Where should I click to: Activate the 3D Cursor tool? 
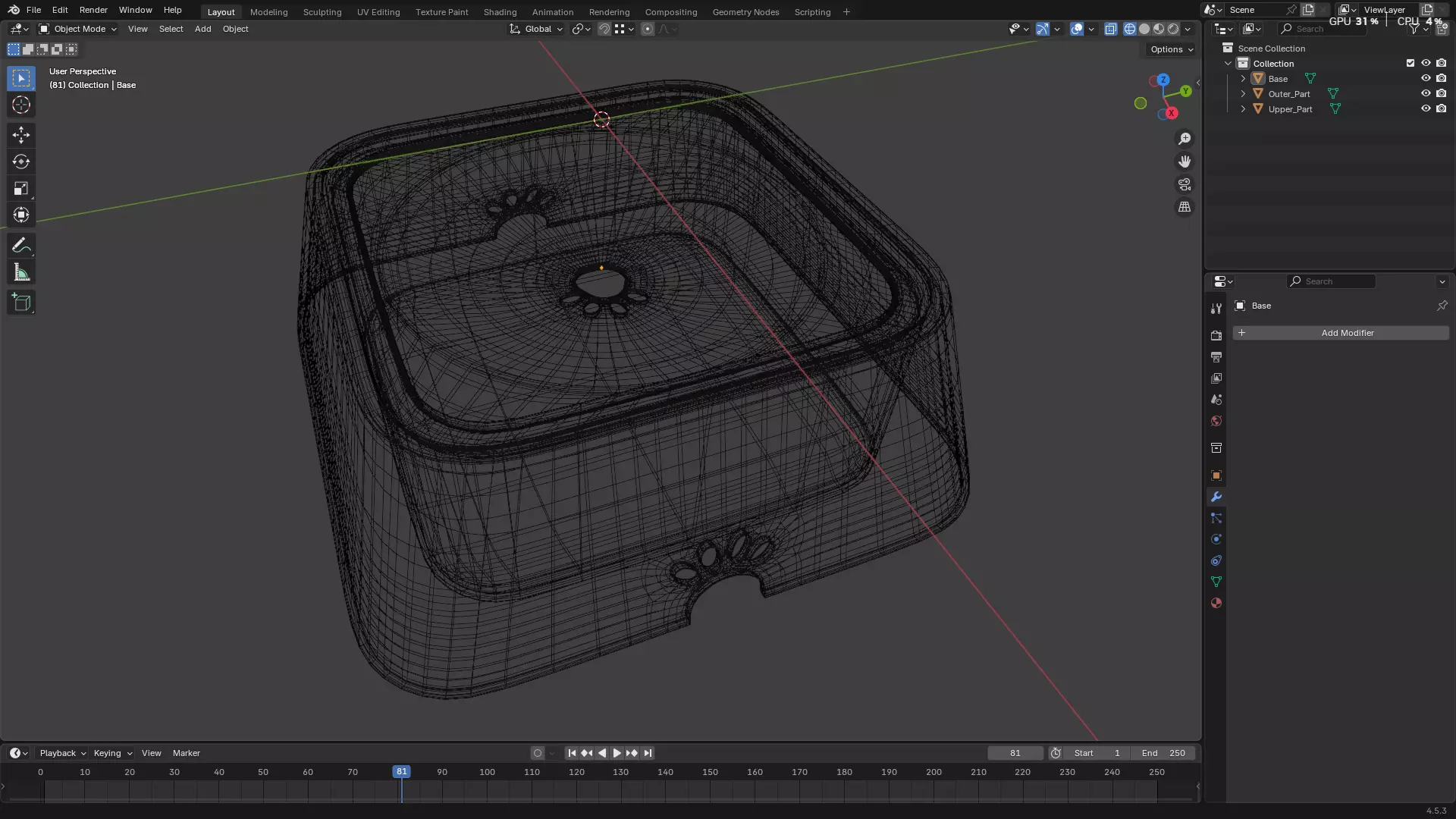21,105
